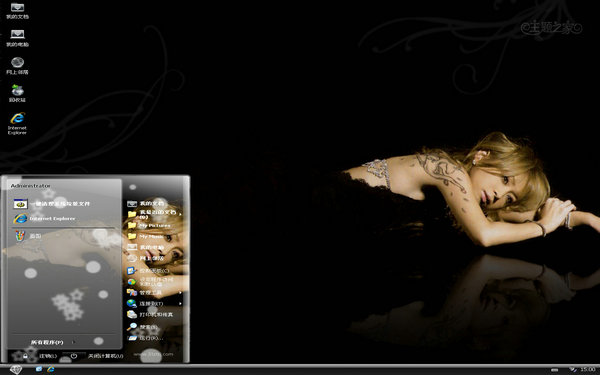
Task: Select the 网上邻居 desktop icon
Action: click(17, 66)
